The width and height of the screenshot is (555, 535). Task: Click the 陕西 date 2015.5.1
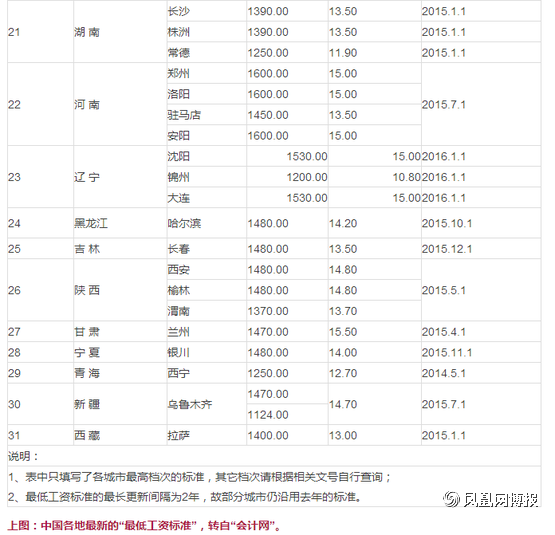481,290
